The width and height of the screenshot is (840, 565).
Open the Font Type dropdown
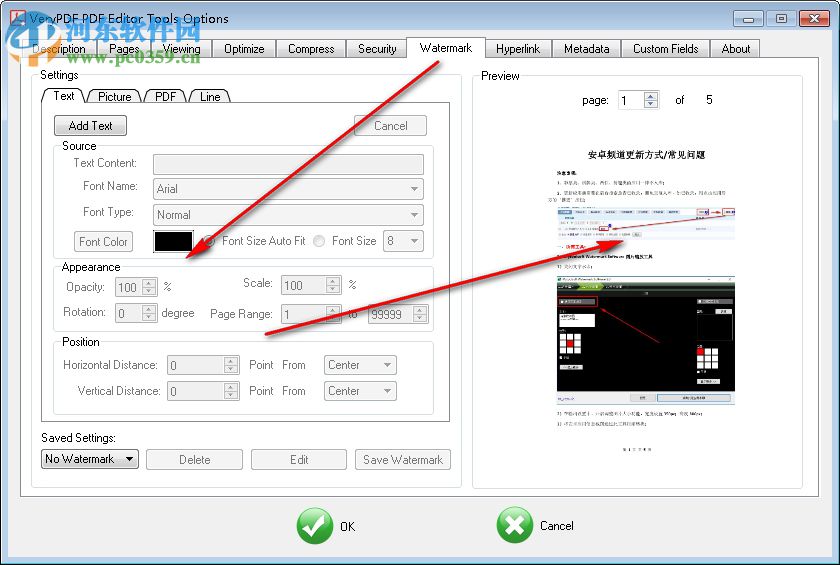pyautogui.click(x=288, y=215)
